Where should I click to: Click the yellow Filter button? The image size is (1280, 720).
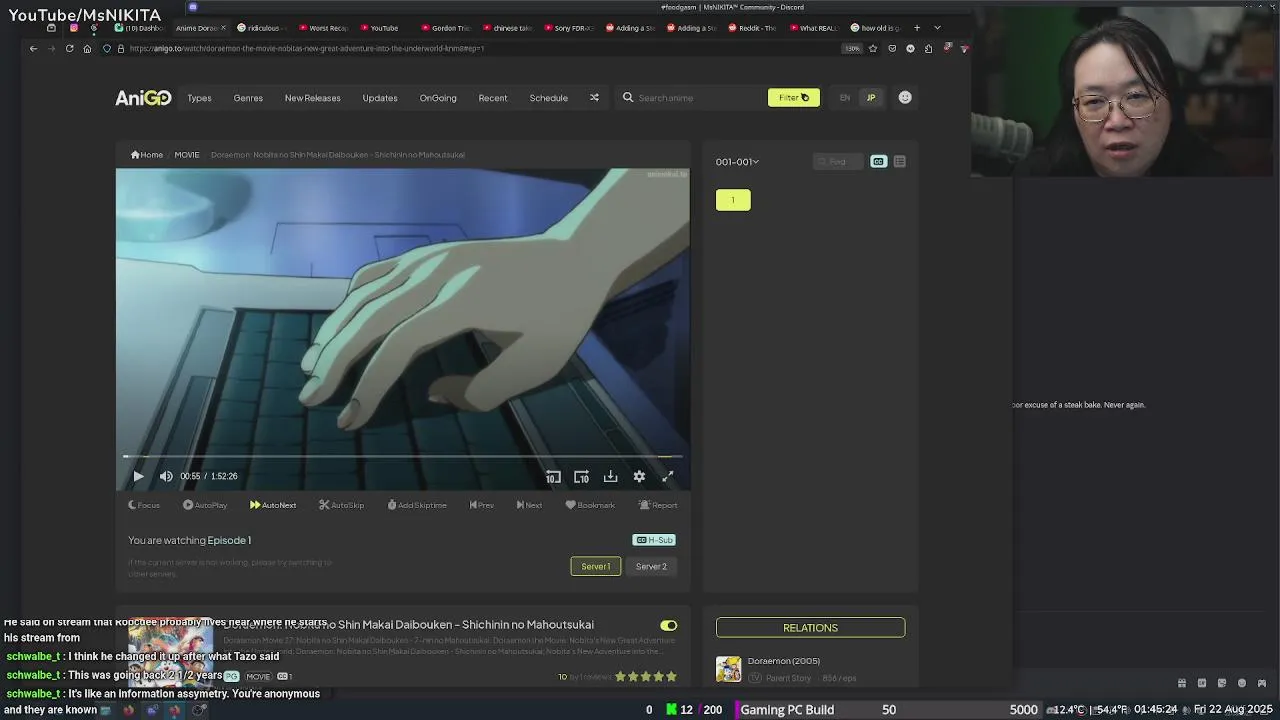click(x=794, y=98)
